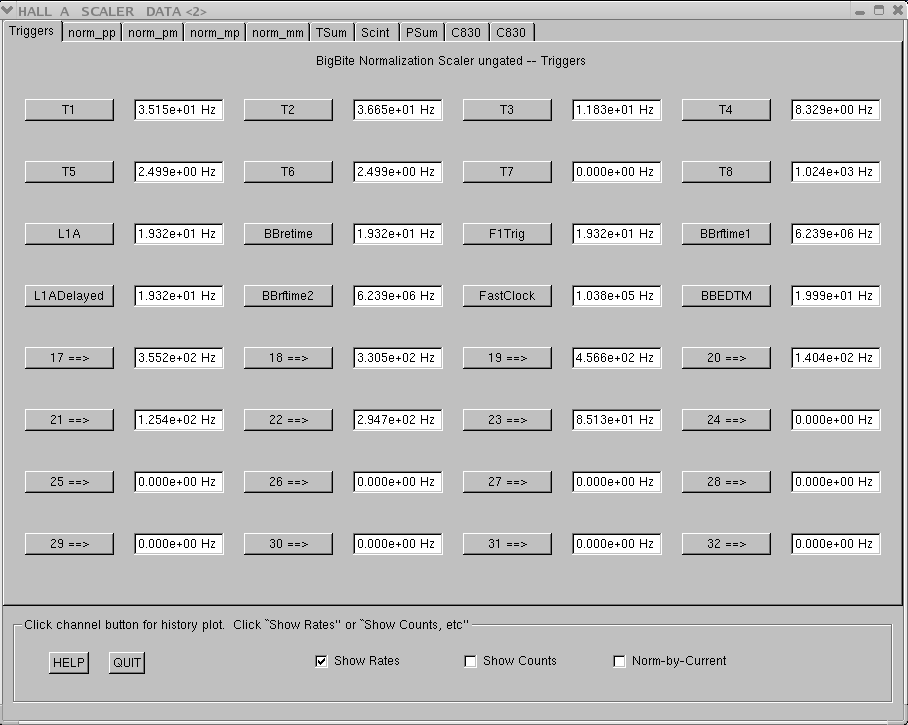The width and height of the screenshot is (908, 725).
Task: Tick the Show Counts checkbox
Action: 470,661
